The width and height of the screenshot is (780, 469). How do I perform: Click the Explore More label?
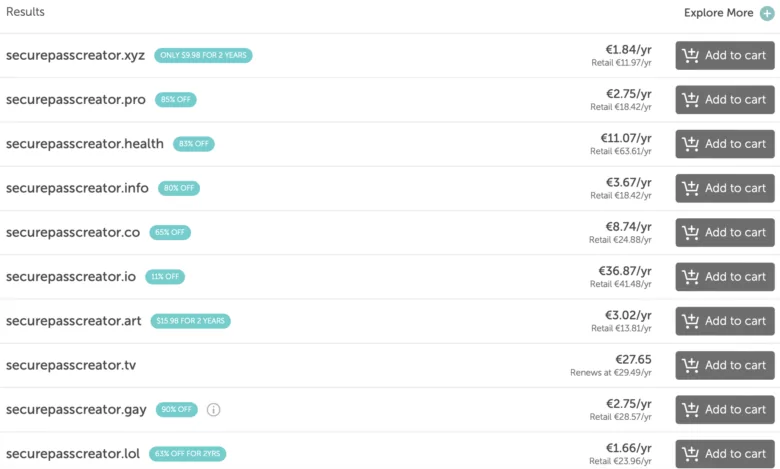718,13
